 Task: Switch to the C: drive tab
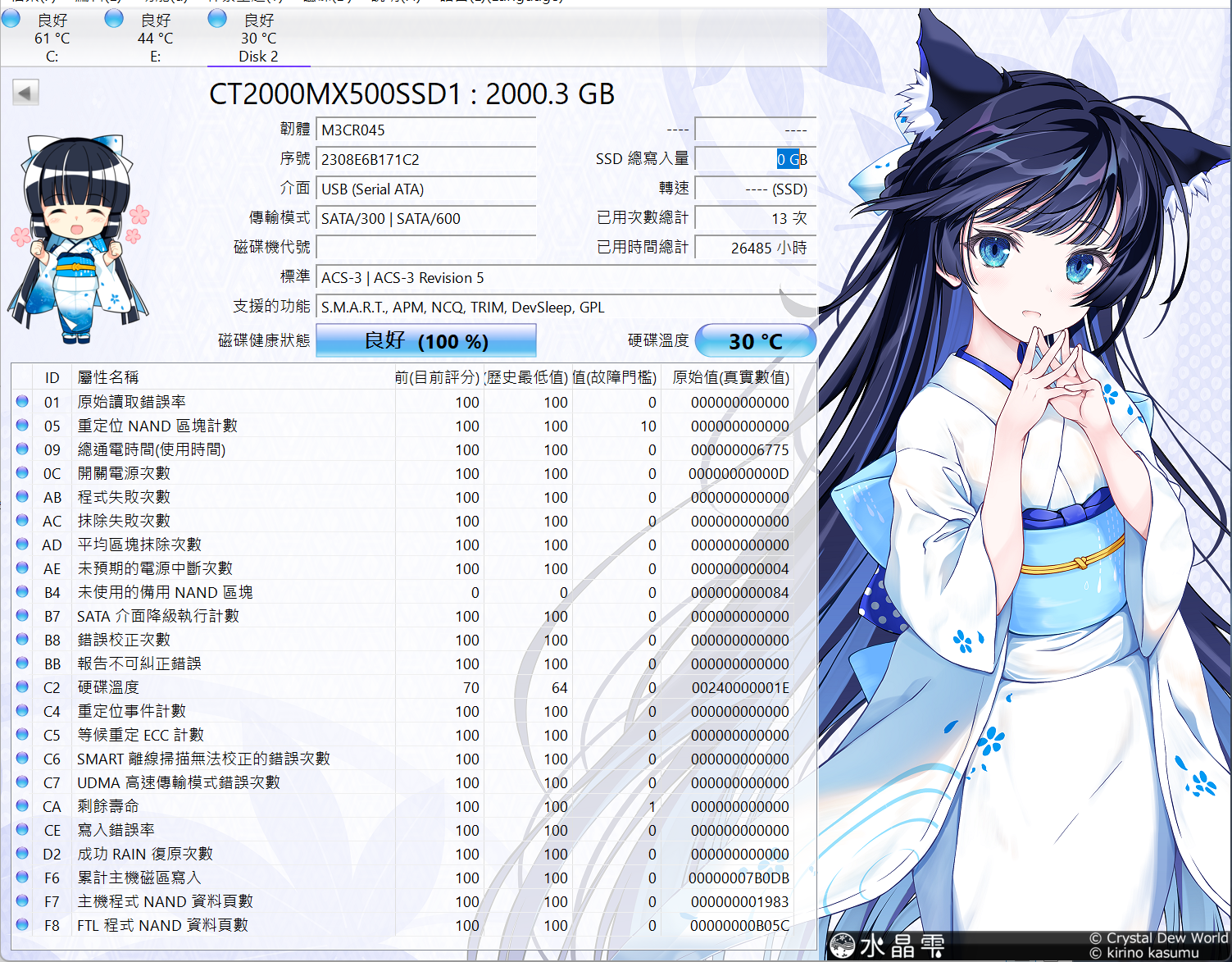52,38
